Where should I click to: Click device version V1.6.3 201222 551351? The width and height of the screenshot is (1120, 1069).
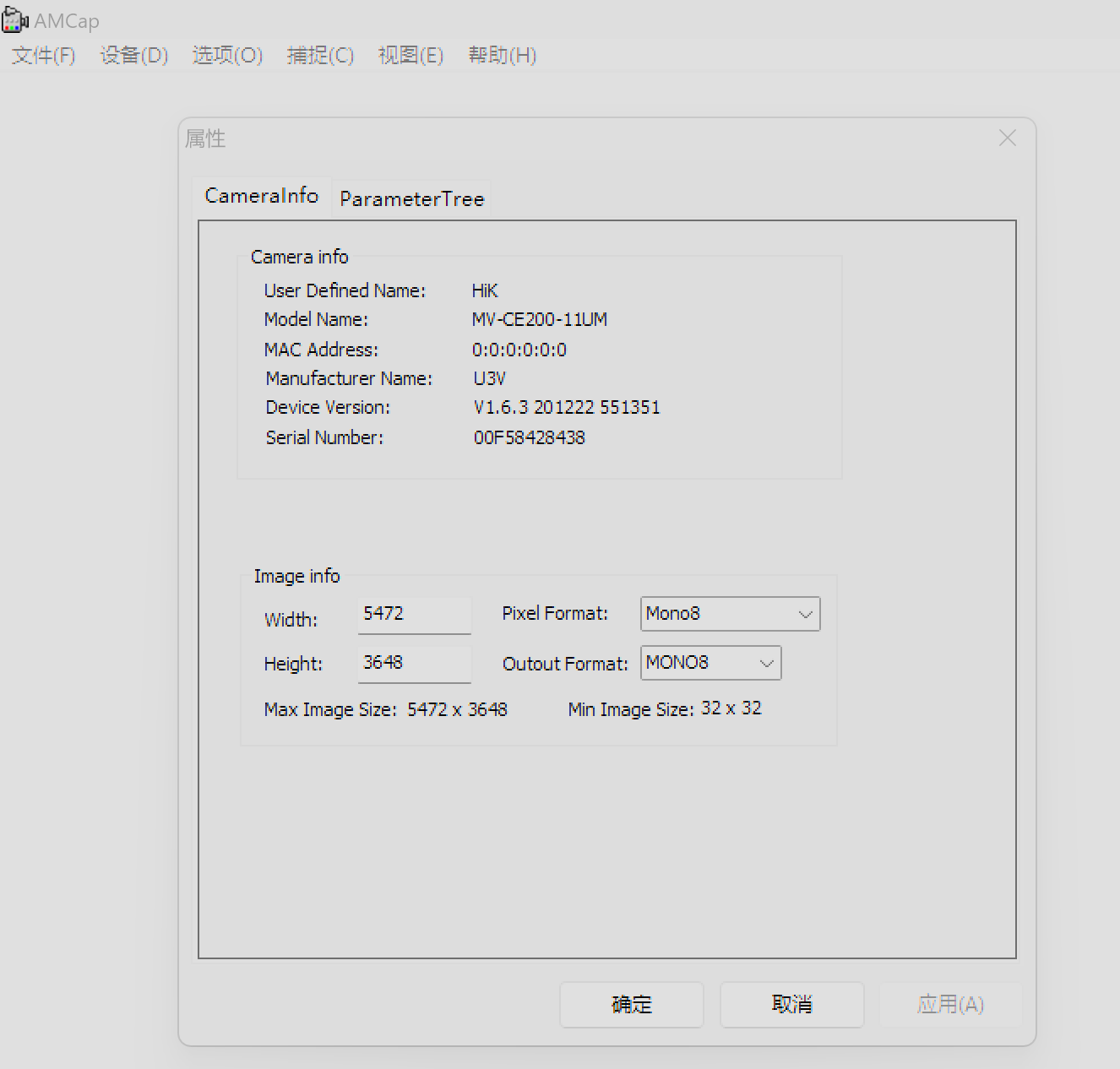567,407
